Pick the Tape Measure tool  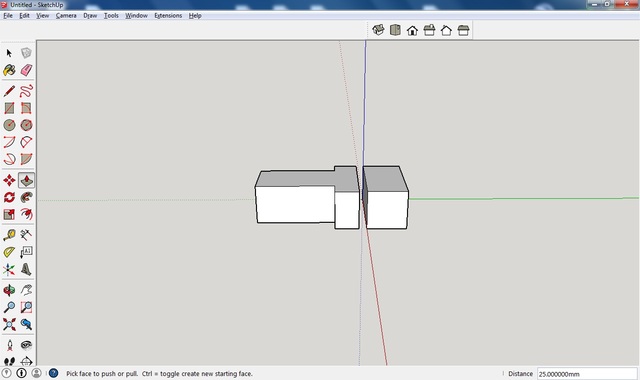pyautogui.click(x=9, y=235)
